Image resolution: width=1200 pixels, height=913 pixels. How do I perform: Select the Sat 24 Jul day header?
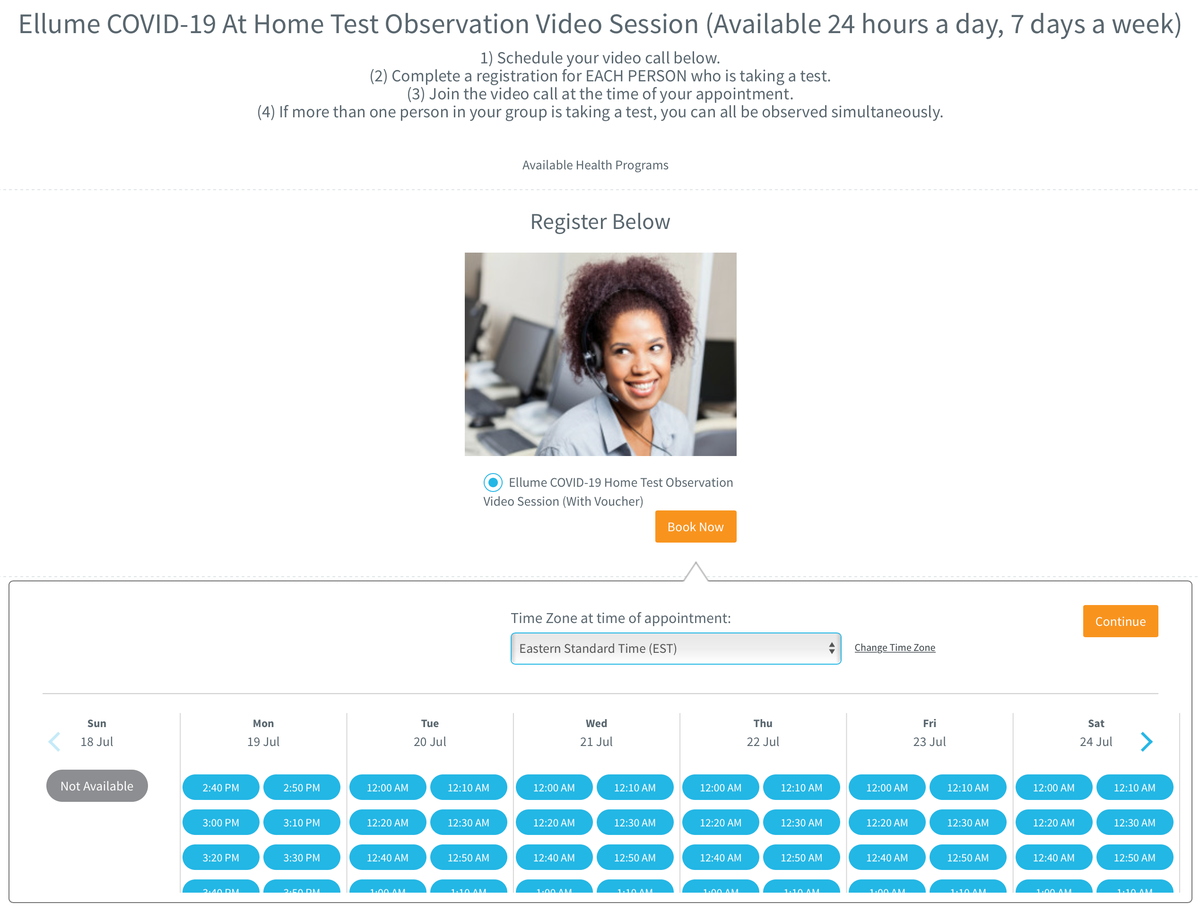(x=1095, y=732)
